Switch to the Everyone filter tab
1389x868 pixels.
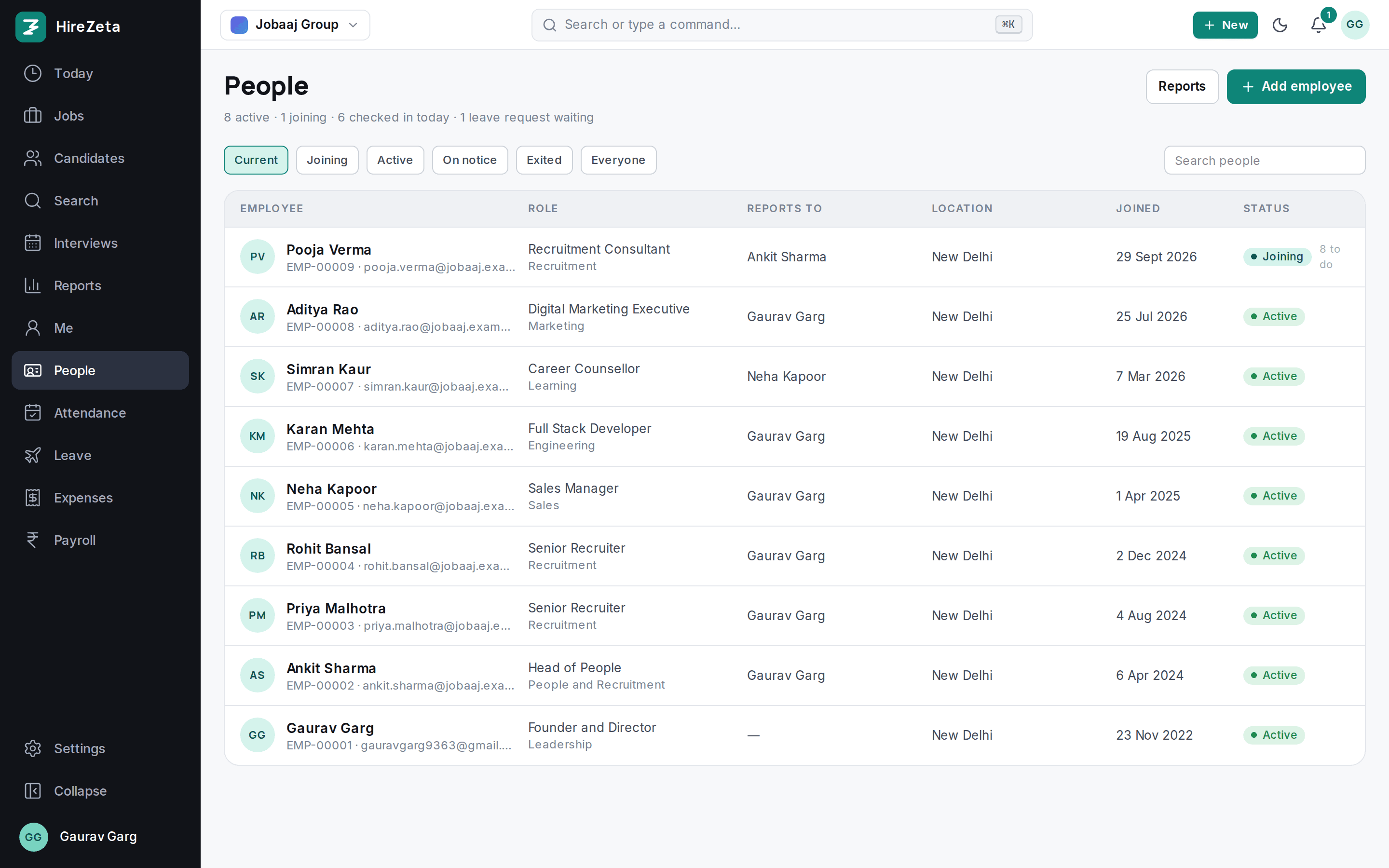pyautogui.click(x=618, y=160)
